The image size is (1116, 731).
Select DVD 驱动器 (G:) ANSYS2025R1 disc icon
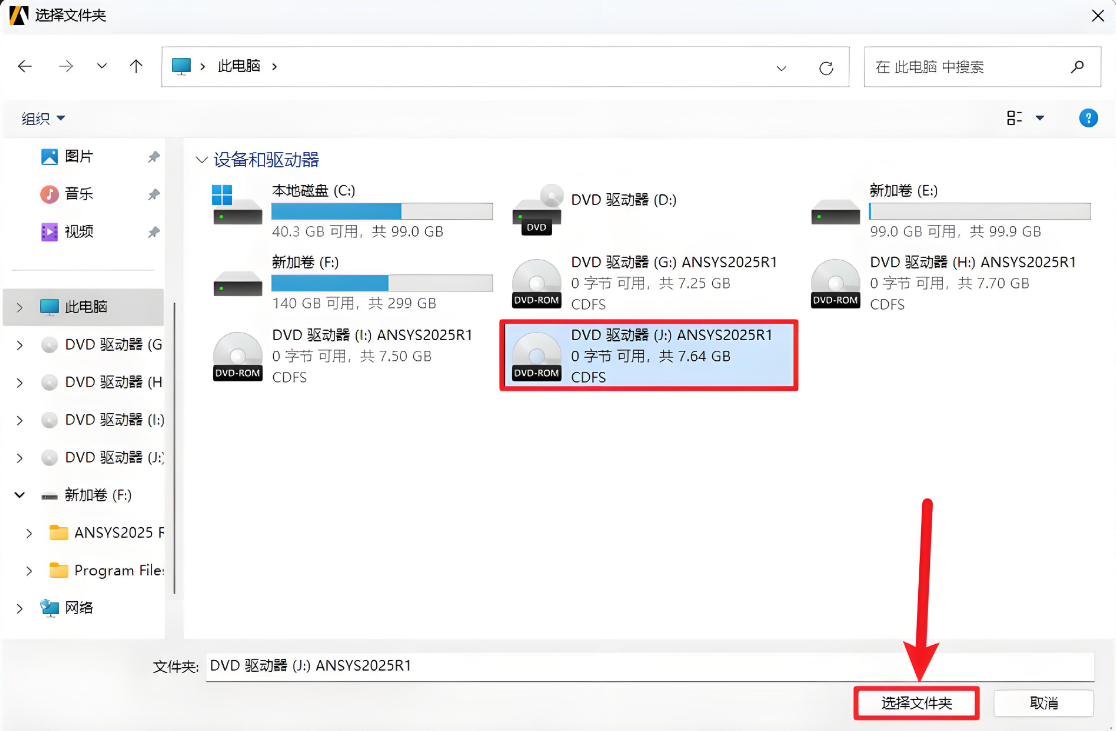point(537,283)
